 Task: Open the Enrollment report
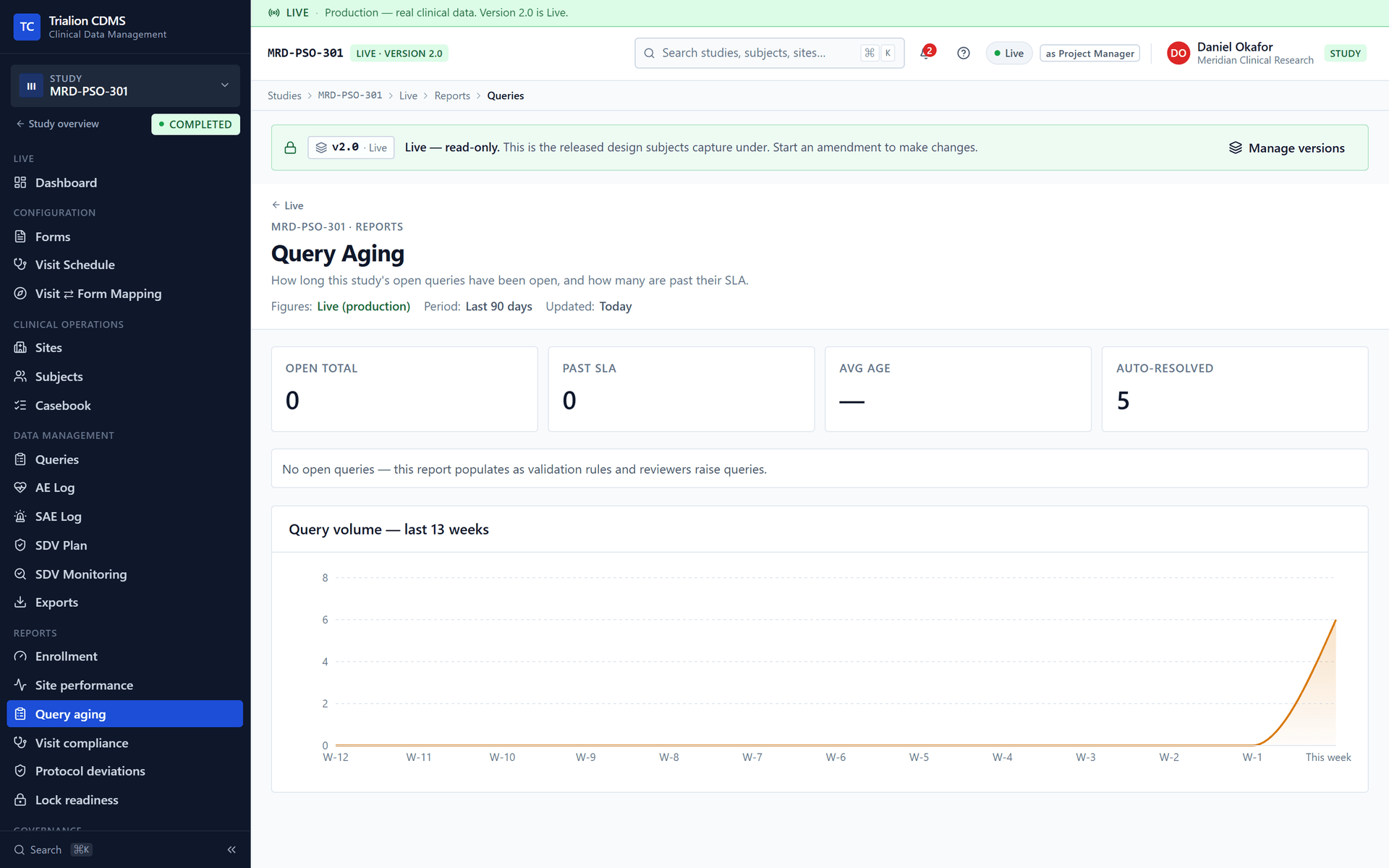(124, 657)
